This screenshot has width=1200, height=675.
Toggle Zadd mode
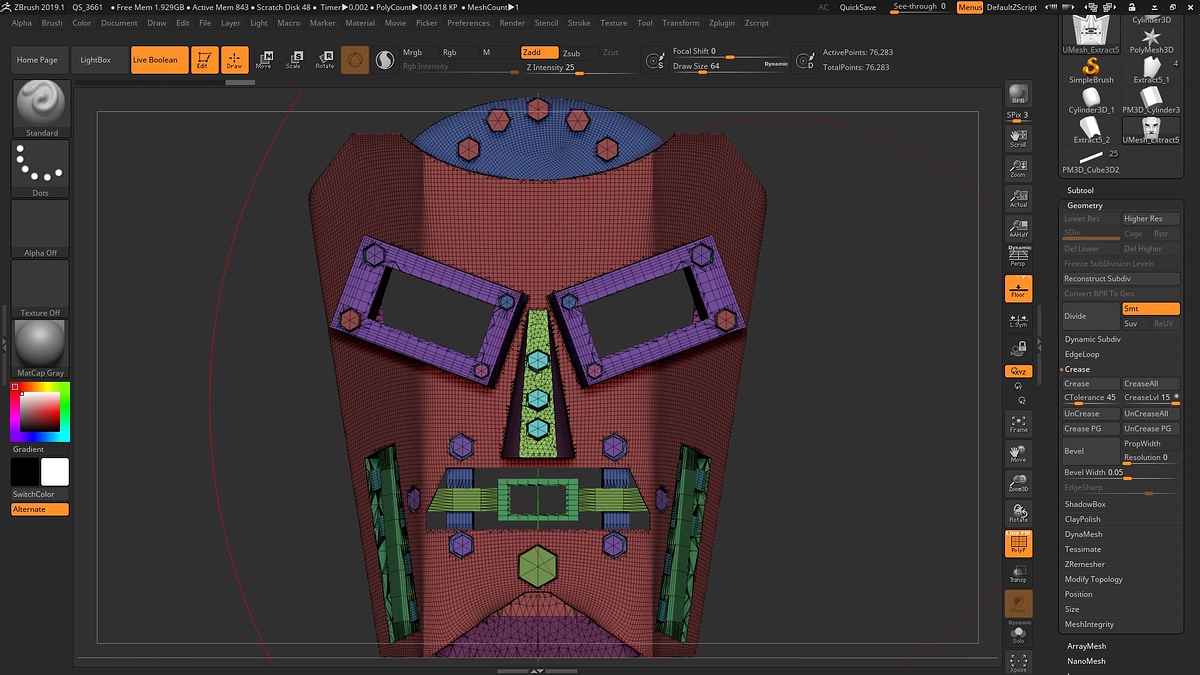coord(538,52)
